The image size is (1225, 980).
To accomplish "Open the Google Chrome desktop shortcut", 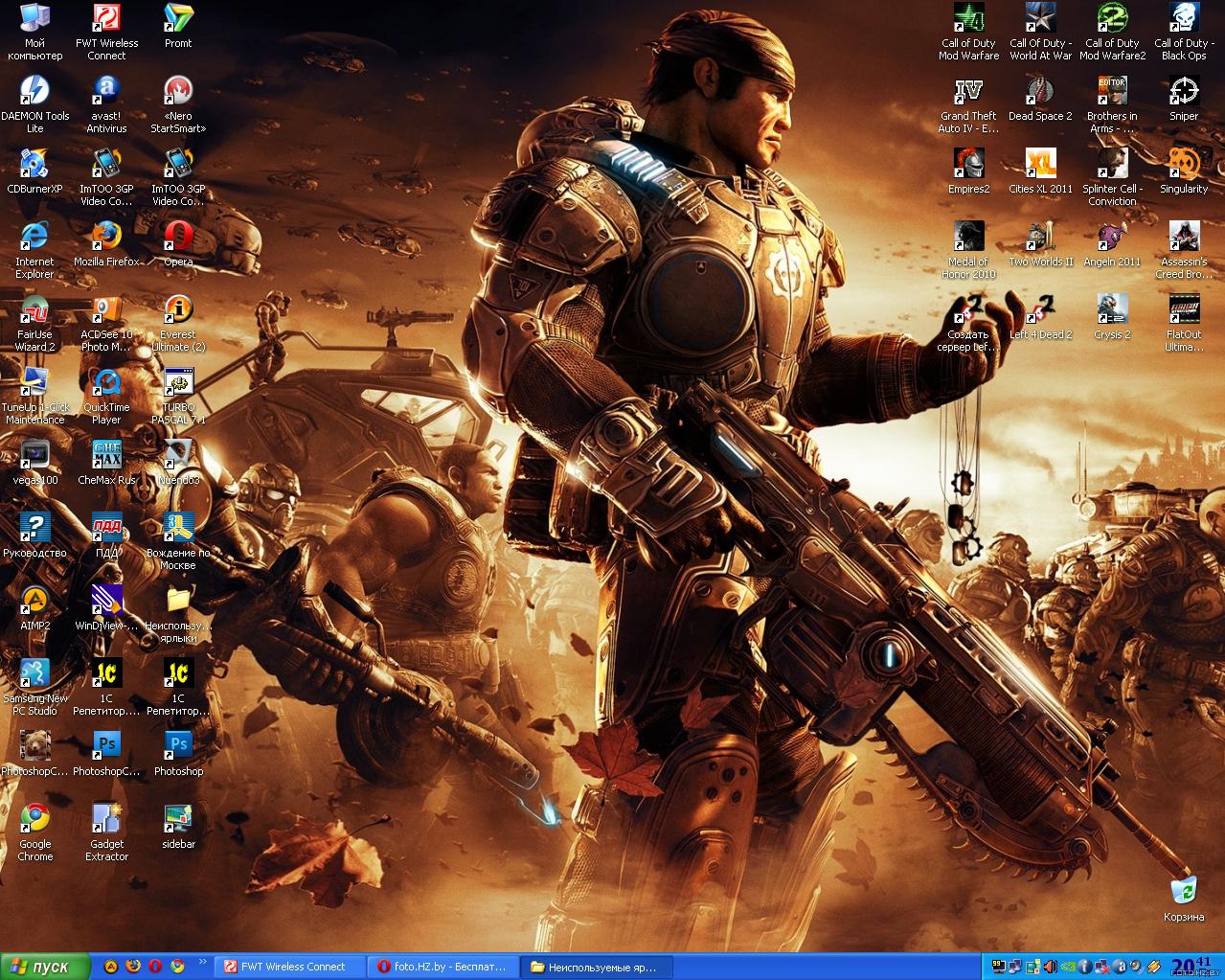I will (x=34, y=832).
